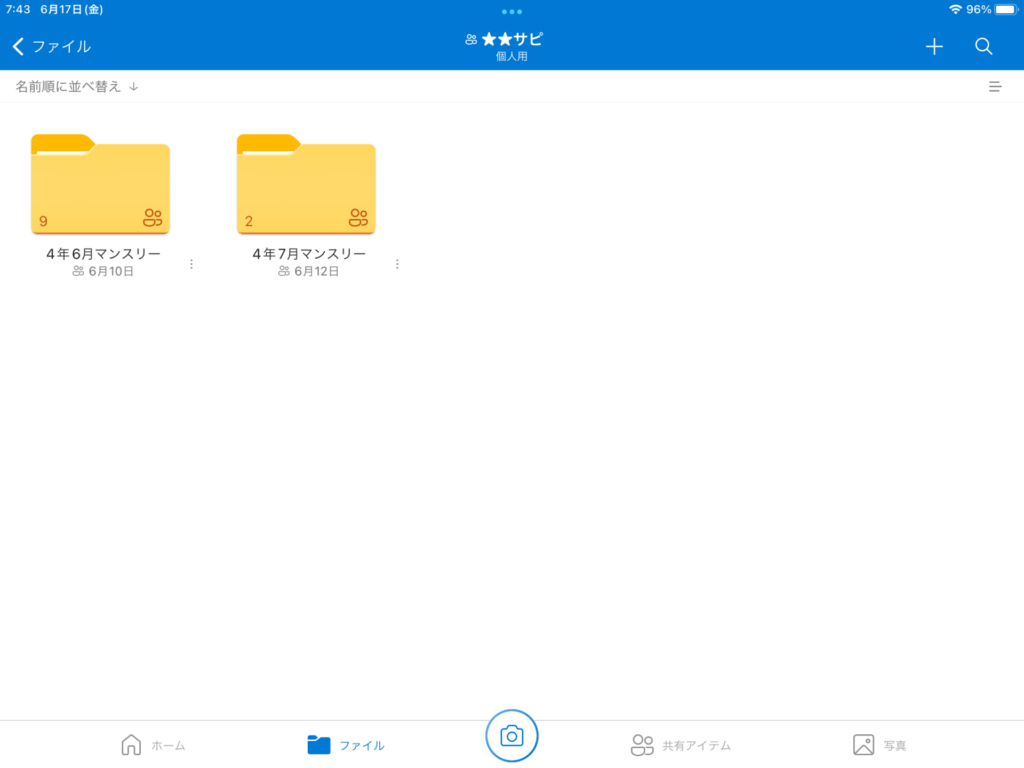Tap the plus add icon
This screenshot has height=768, width=1024.
point(934,46)
